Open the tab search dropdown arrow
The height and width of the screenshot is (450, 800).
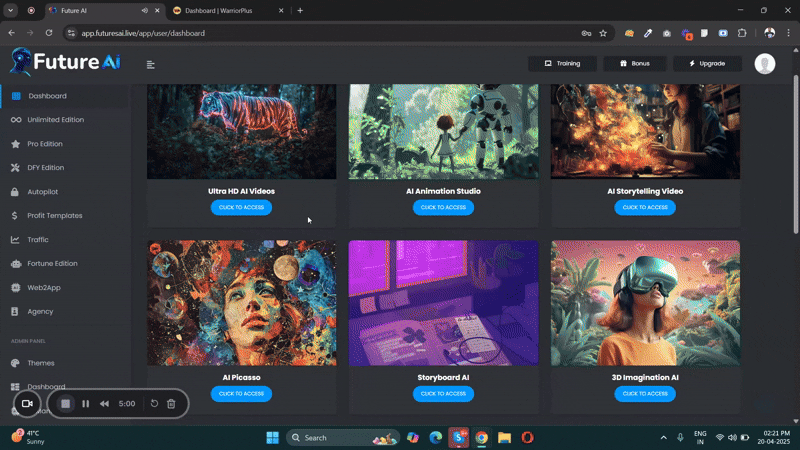10,10
